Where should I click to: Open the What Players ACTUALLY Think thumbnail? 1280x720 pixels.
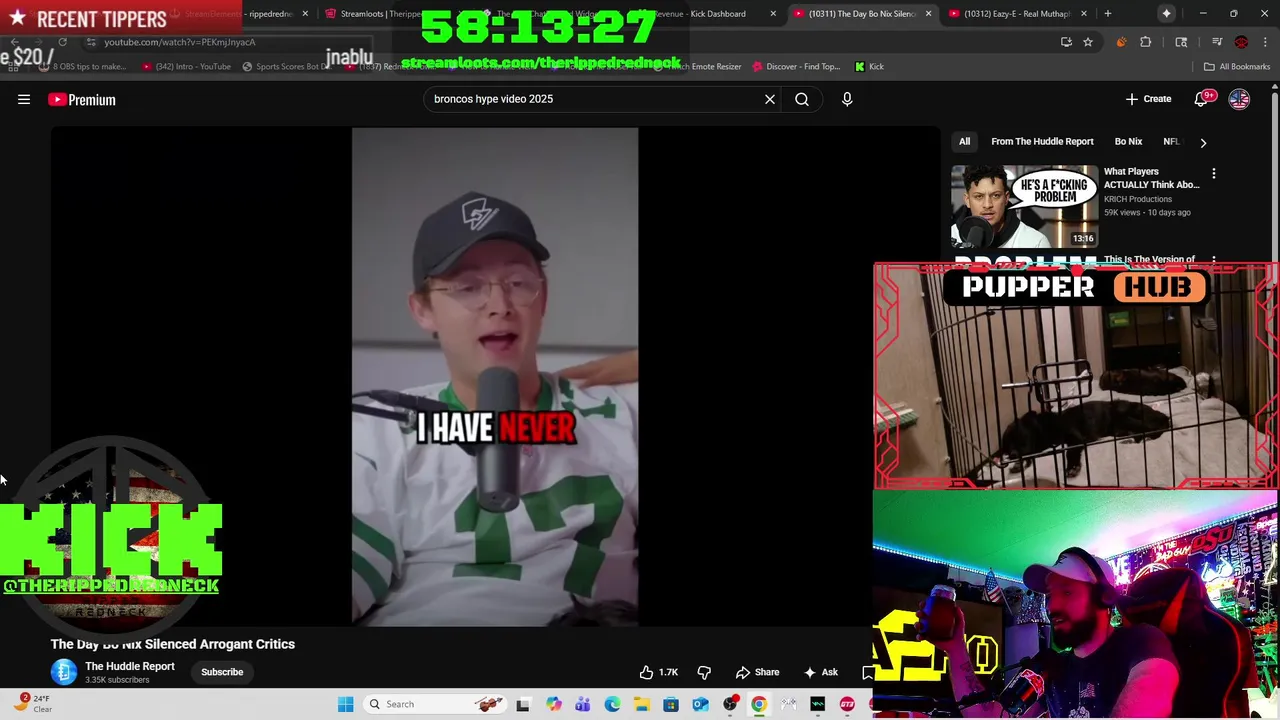tap(1024, 206)
